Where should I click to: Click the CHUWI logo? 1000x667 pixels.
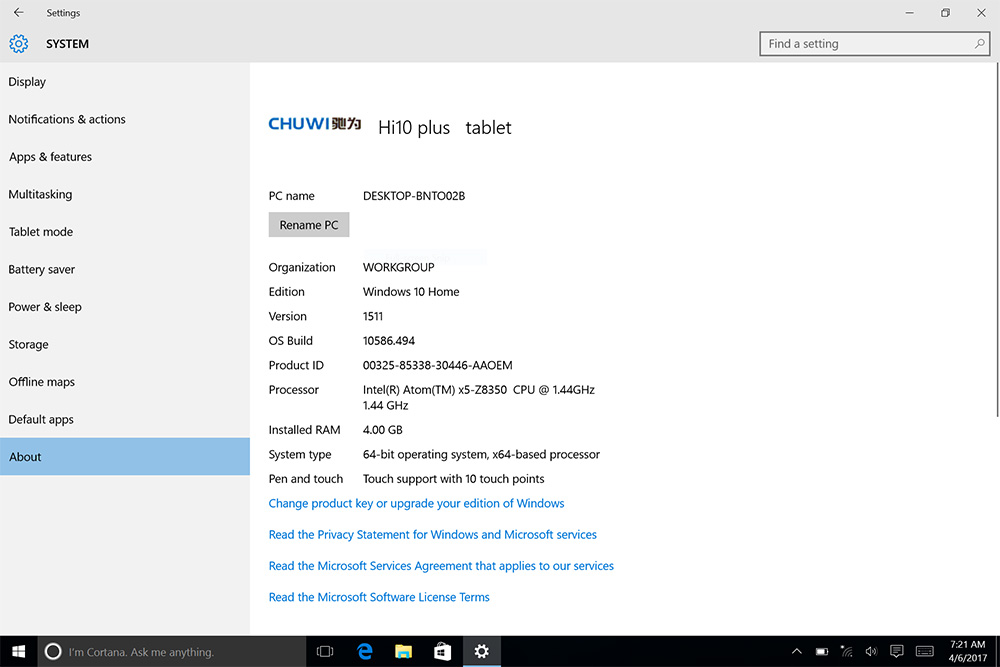[315, 123]
